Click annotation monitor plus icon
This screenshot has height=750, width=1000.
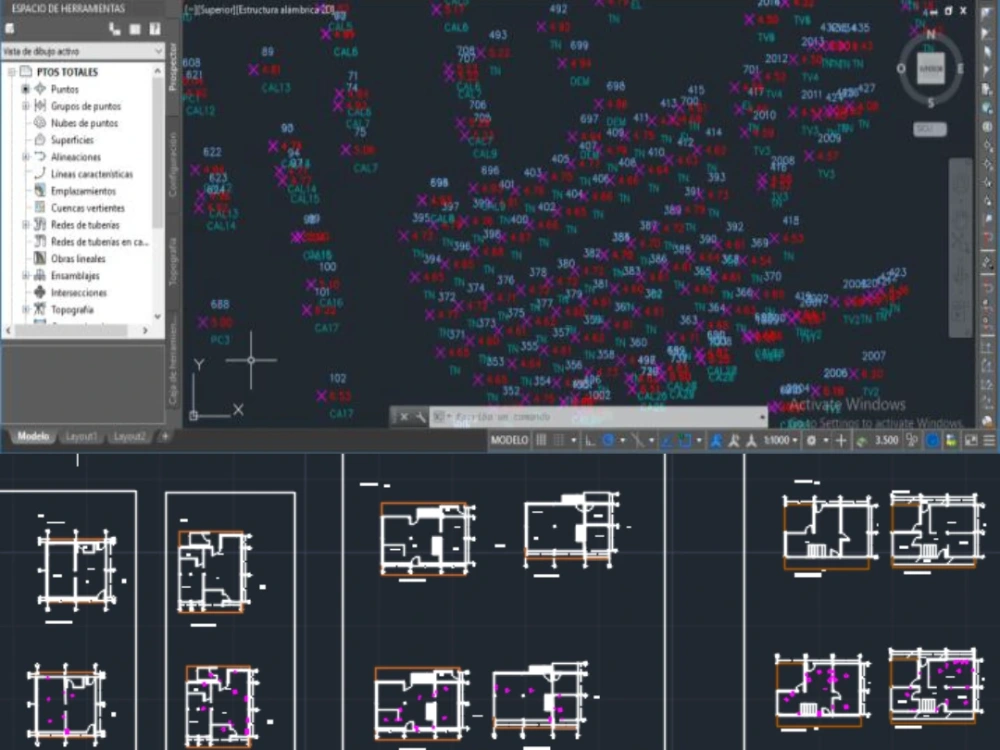click(x=841, y=440)
